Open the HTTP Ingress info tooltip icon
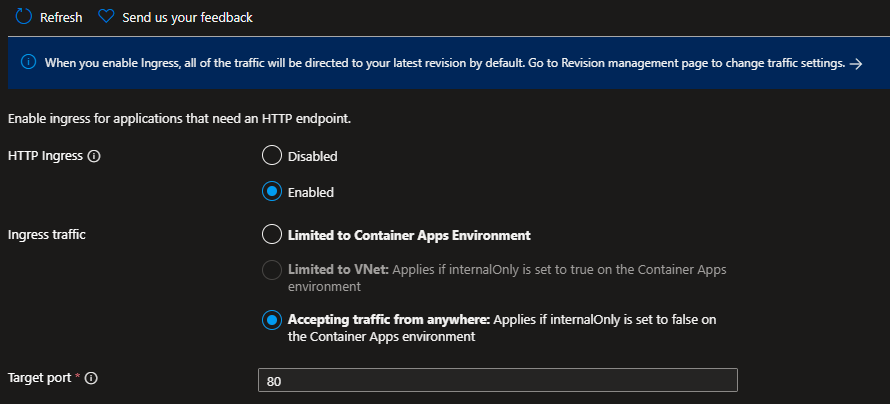Viewport: 890px width, 404px height. (95, 156)
